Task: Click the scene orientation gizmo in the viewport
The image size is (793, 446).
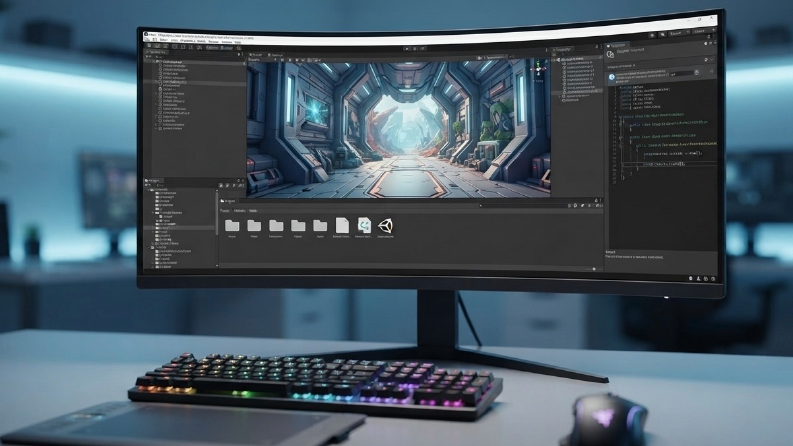Action: pyautogui.click(x=538, y=68)
